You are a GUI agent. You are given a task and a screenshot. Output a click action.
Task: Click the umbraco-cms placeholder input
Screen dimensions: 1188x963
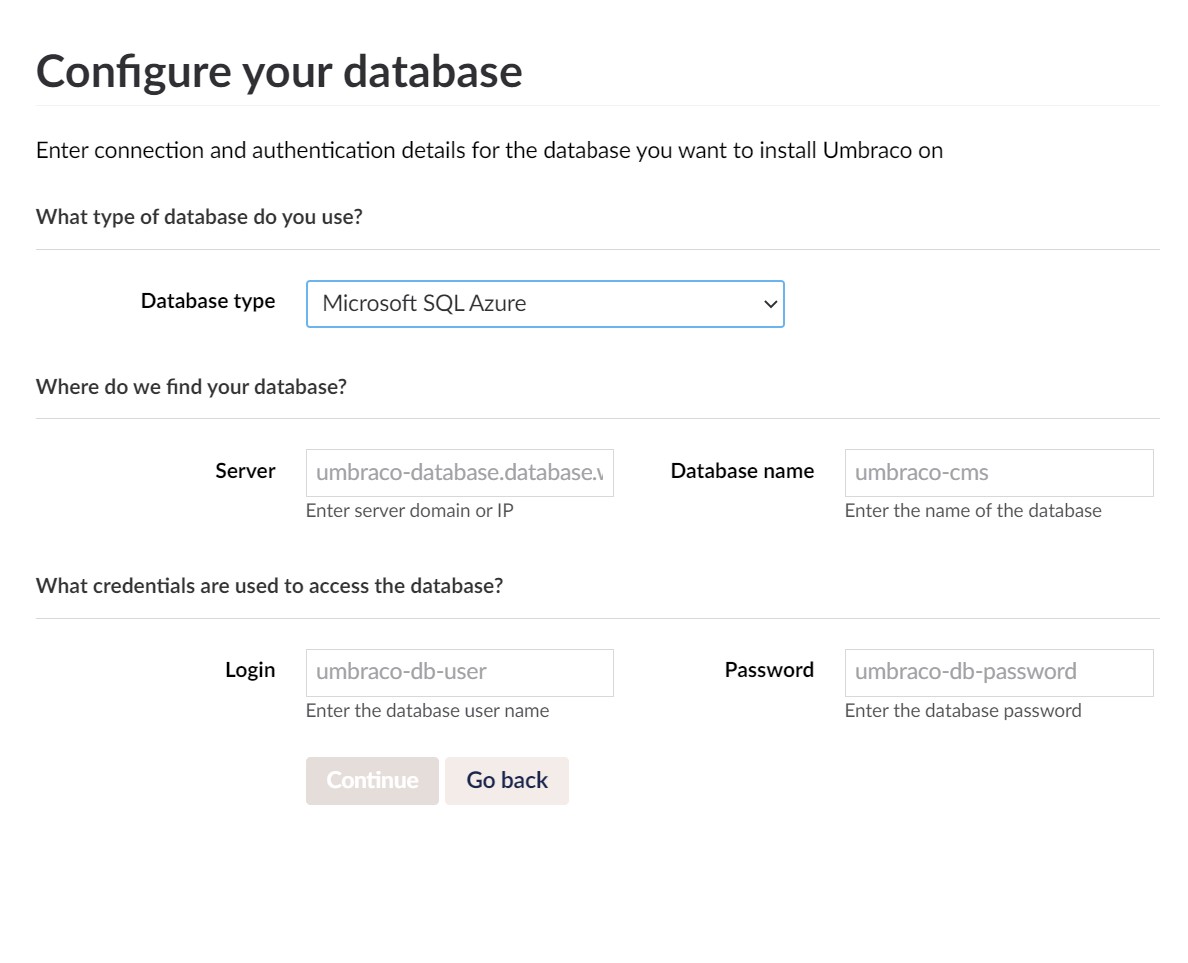point(998,472)
